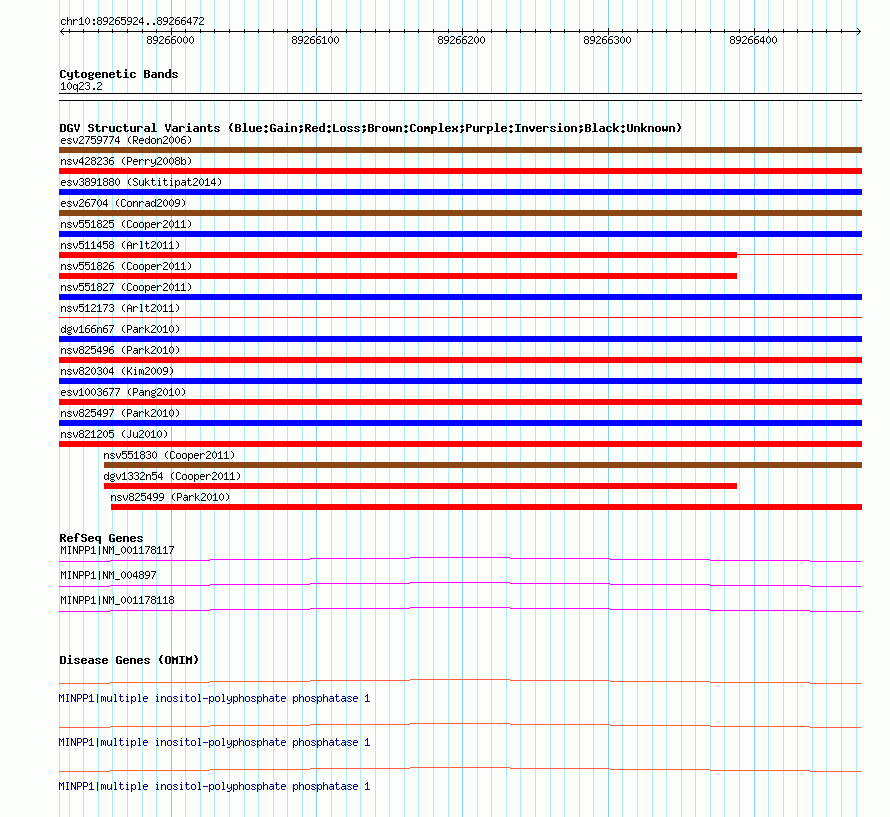Open transcript MINPP1|NM_004897
Image resolution: width=890 pixels, height=817 pixels.
click(108, 575)
